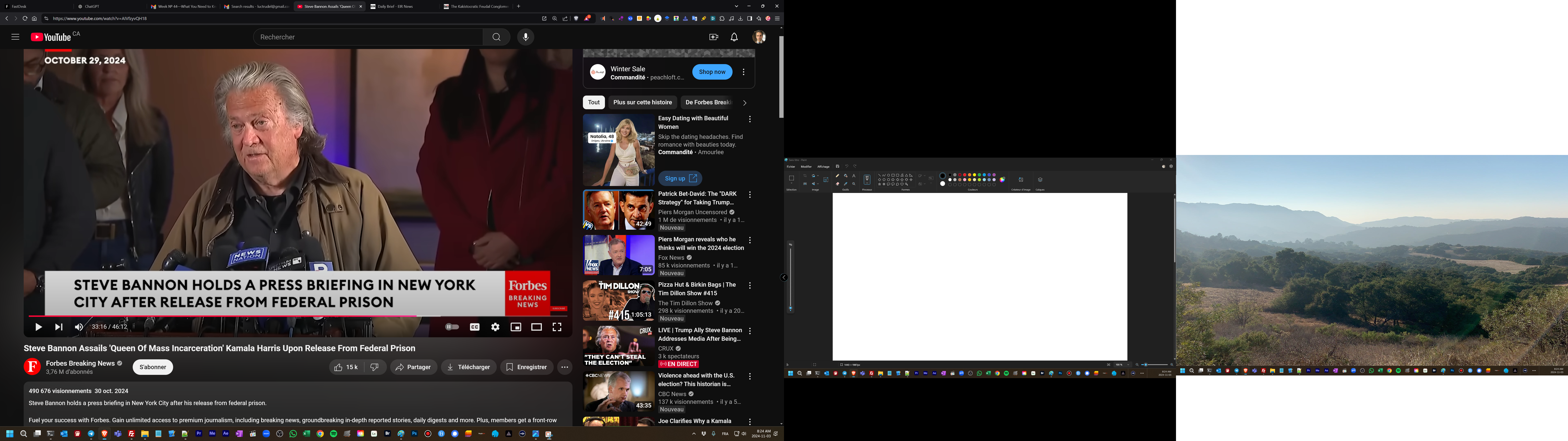
Task: Click the Forbes Breaking News channel name
Action: (80, 364)
